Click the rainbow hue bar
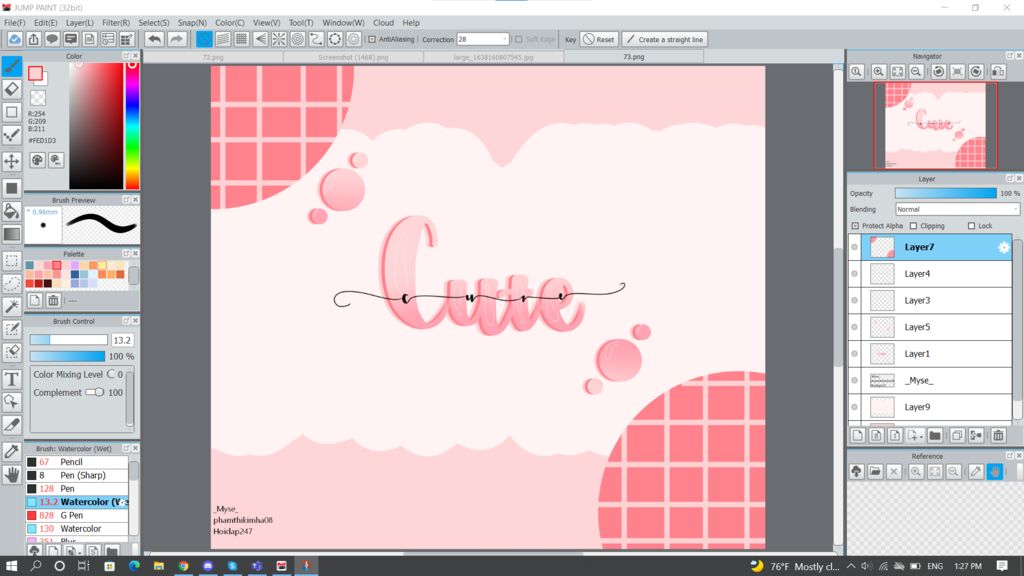The width and height of the screenshot is (1024, 576). pos(132,125)
